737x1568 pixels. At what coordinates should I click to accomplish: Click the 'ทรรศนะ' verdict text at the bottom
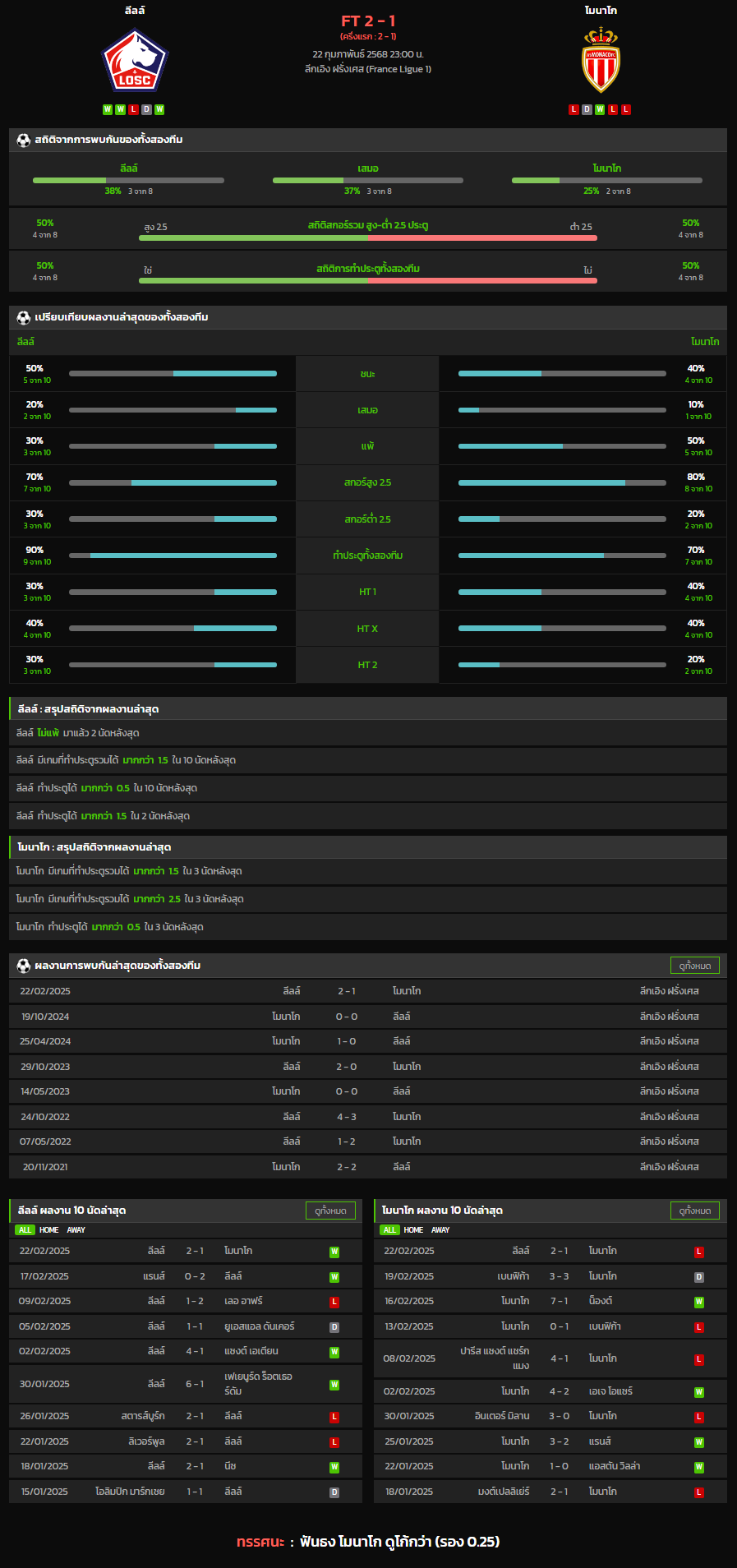(x=260, y=1542)
